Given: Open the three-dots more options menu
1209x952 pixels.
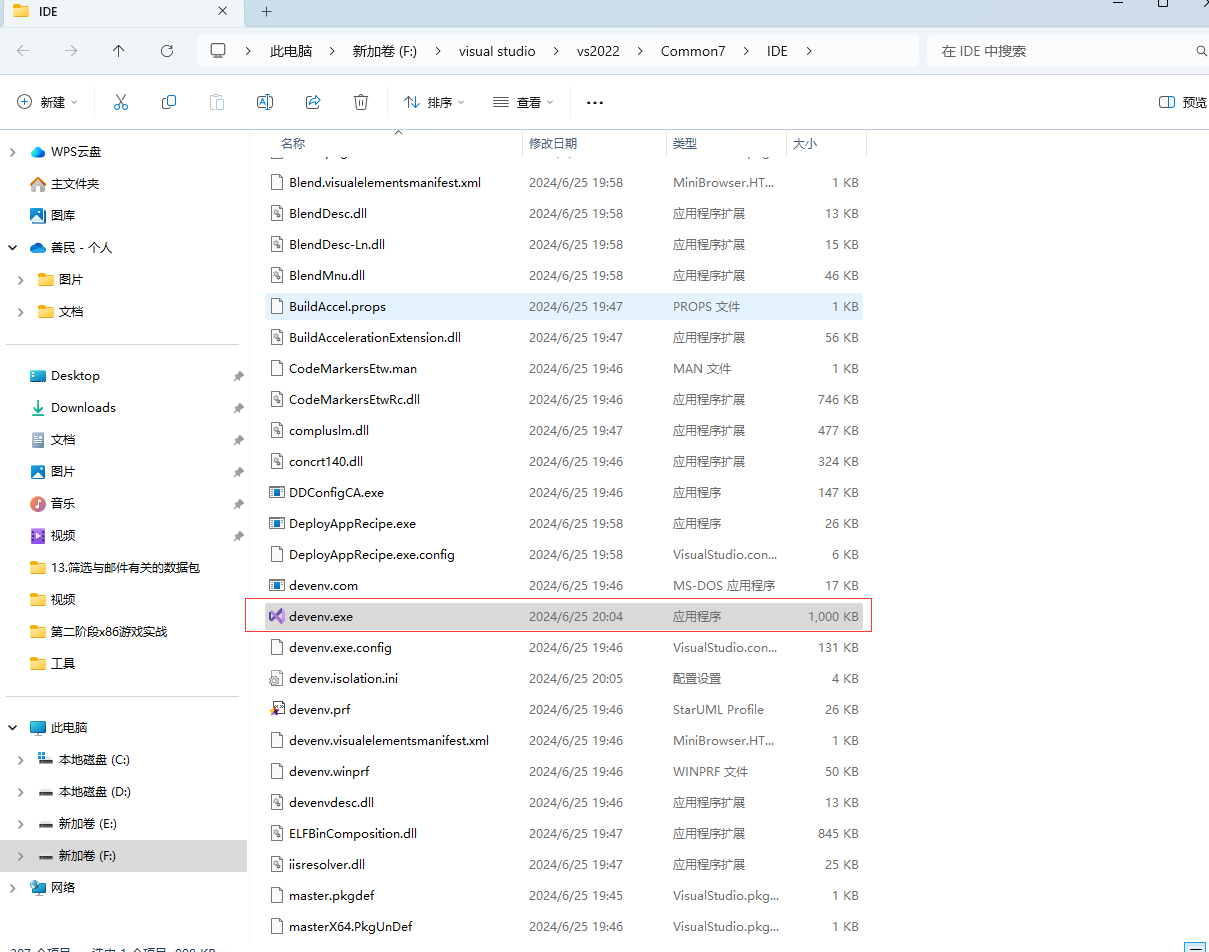Looking at the screenshot, I should [595, 102].
